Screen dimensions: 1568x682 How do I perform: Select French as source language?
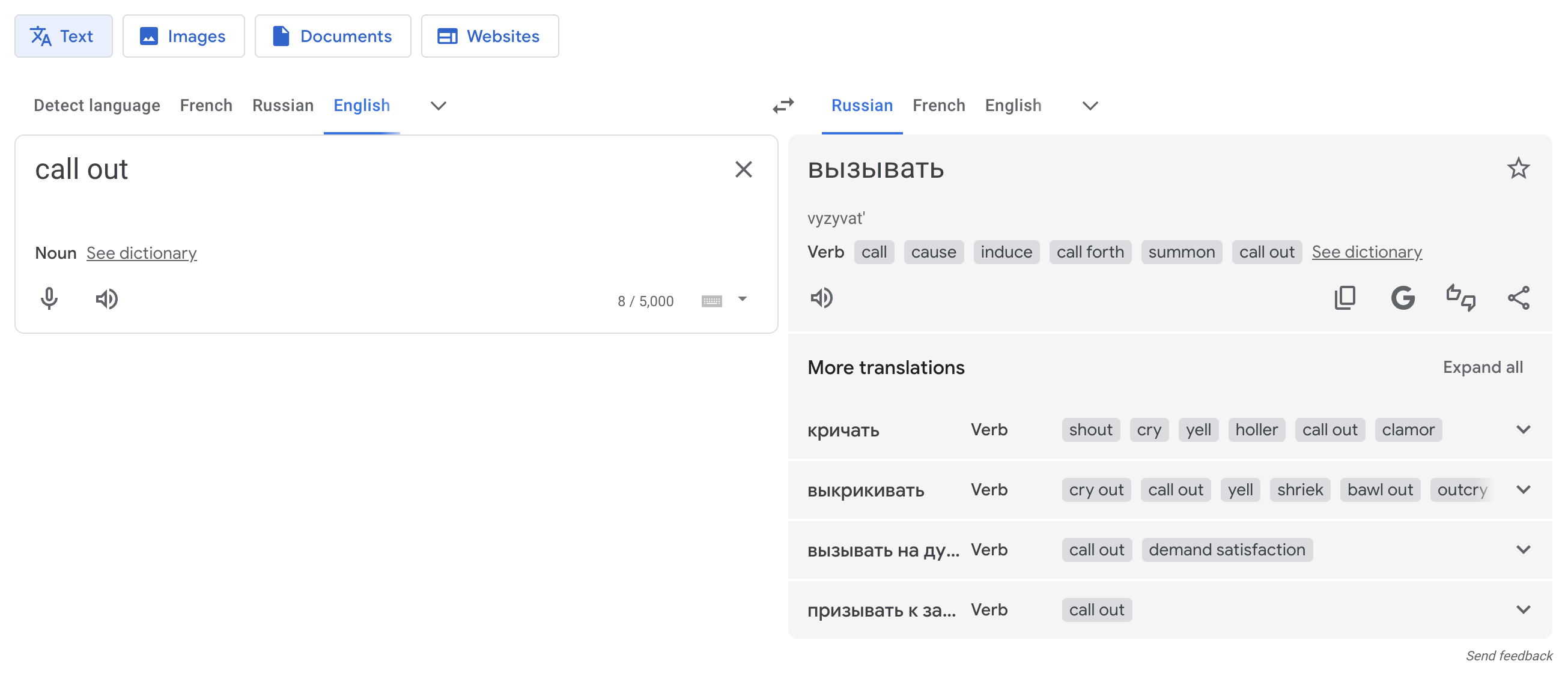205,105
